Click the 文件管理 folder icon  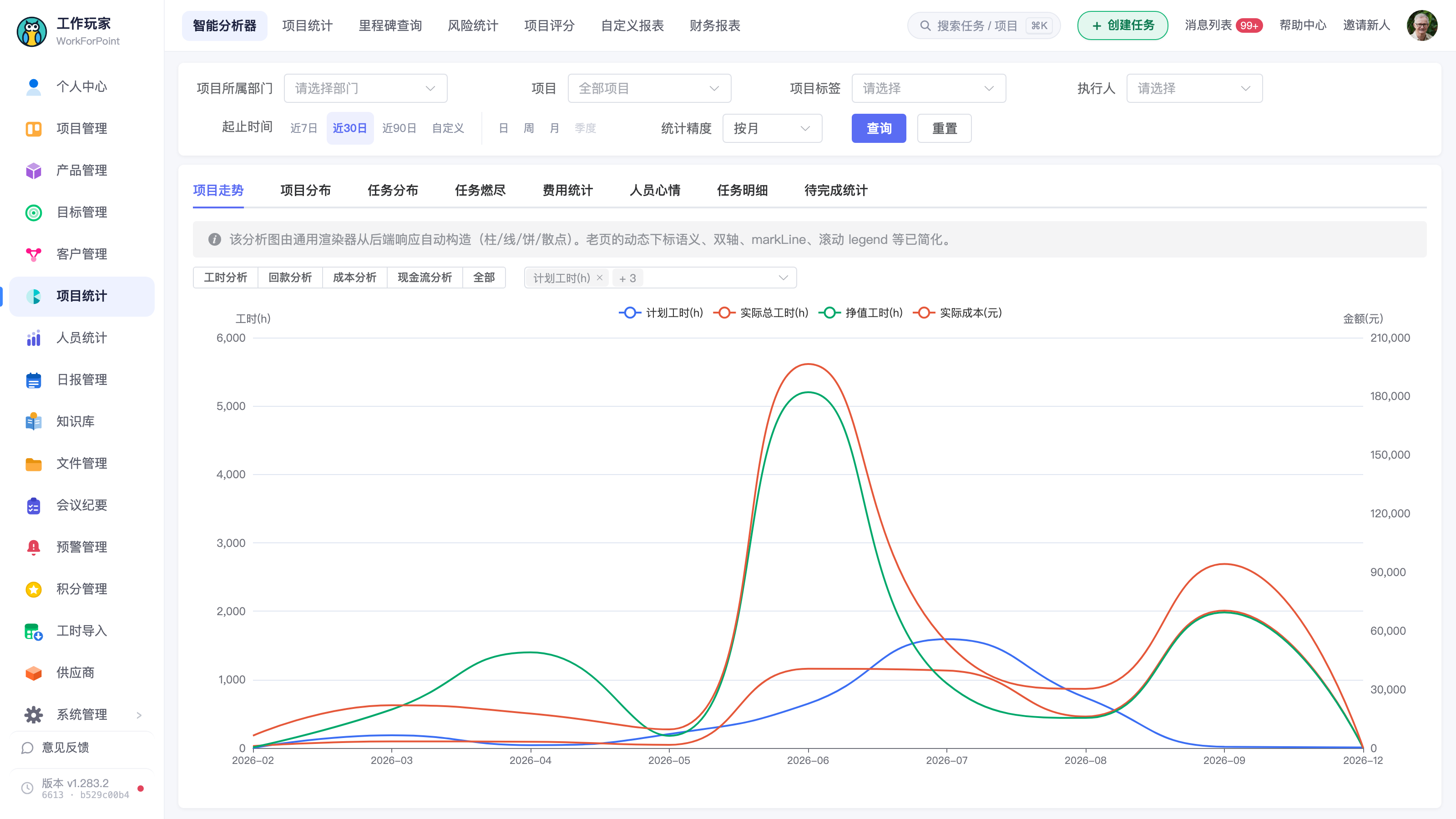[33, 464]
